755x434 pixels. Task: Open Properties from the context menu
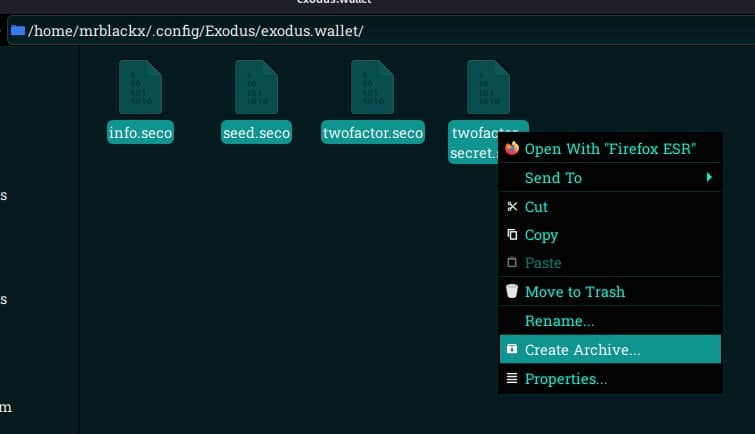[x=565, y=379]
